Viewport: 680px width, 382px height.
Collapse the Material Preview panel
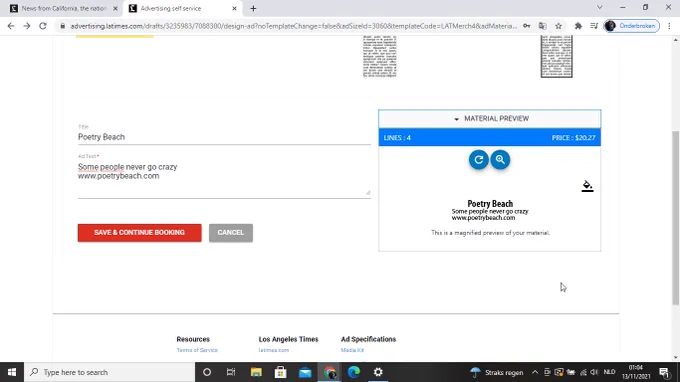(x=490, y=118)
